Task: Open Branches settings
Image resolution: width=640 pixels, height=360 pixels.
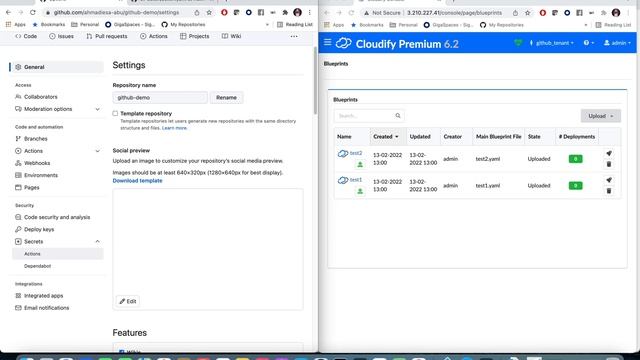Action: [36, 139]
